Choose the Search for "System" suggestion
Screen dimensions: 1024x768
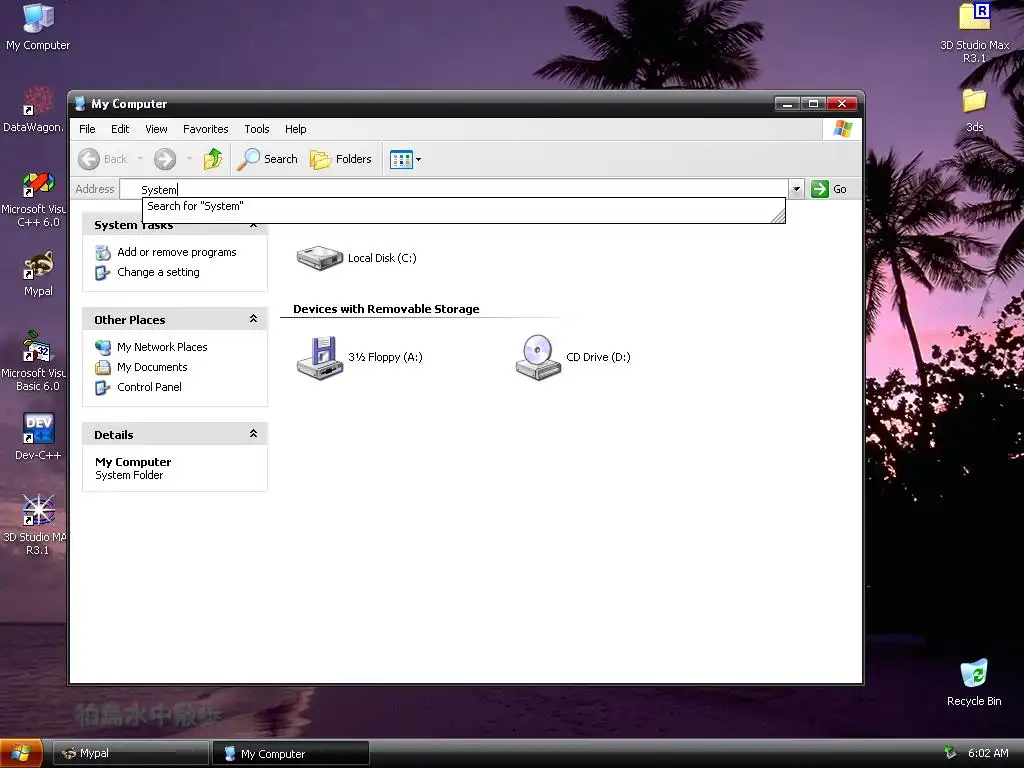click(463, 206)
